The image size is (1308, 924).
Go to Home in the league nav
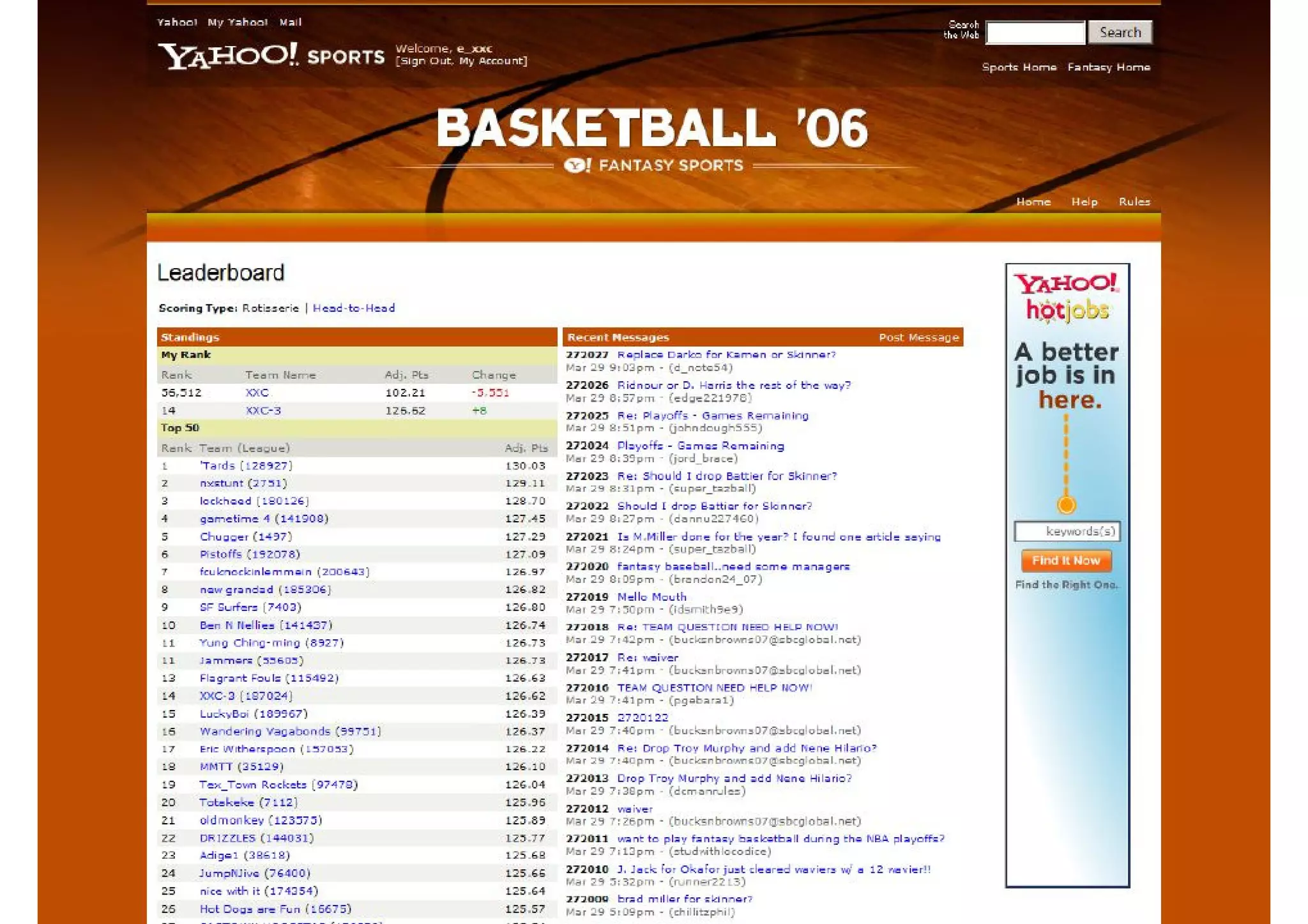[1033, 202]
